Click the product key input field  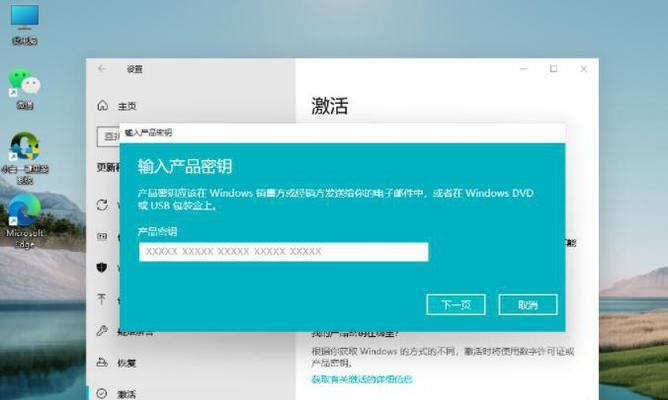(x=284, y=252)
